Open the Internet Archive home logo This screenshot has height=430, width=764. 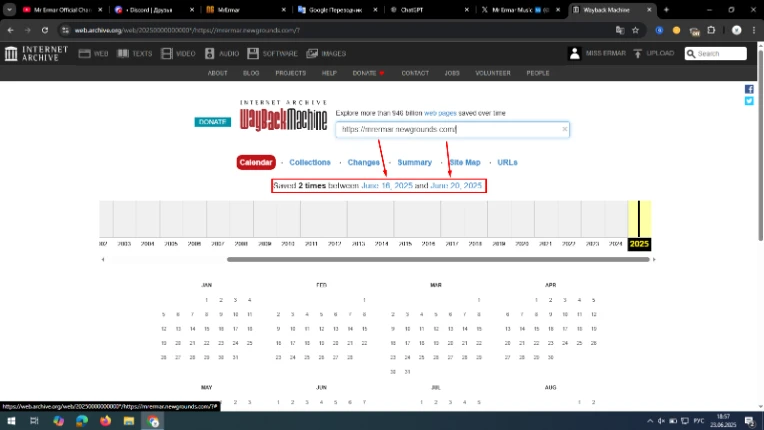[x=37, y=54]
